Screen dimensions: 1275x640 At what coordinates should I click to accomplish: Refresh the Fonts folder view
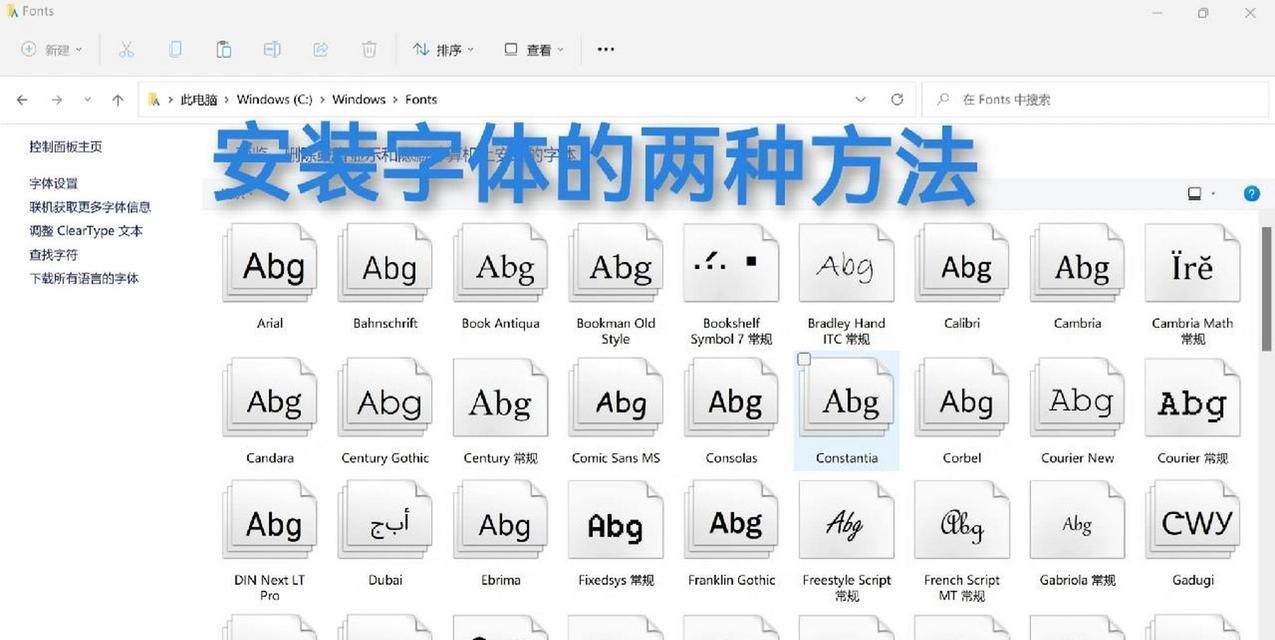(x=897, y=99)
